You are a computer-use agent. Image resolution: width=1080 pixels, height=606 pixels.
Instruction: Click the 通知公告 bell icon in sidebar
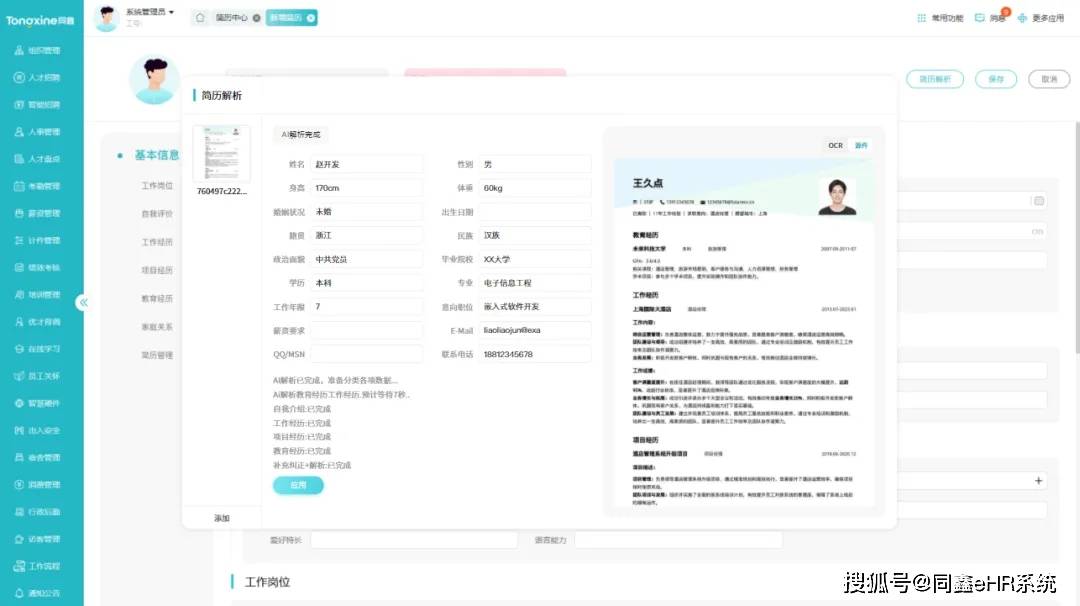click(19, 593)
